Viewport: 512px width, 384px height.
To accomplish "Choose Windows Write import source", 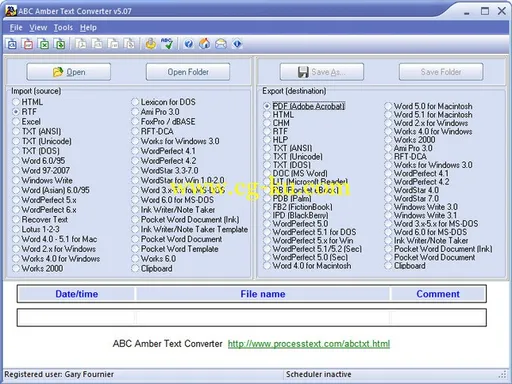I will click(x=42, y=180).
